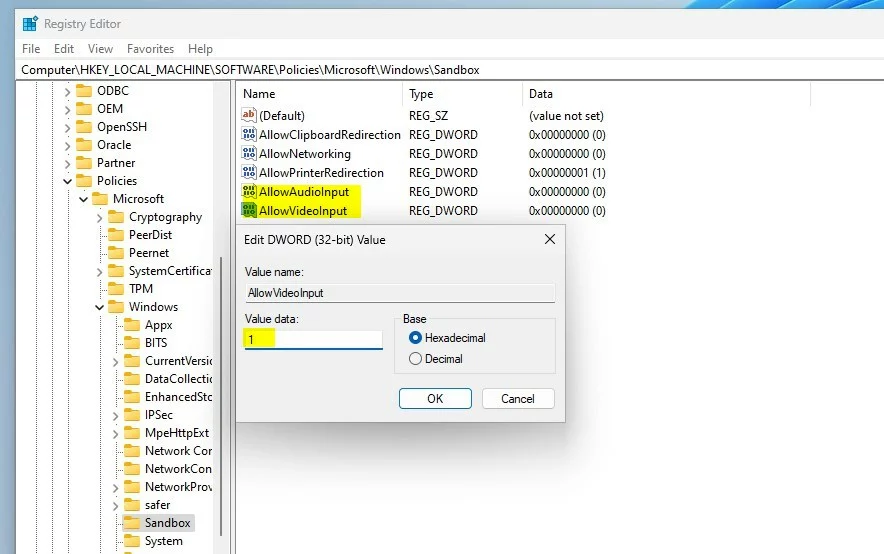
Task: Click the TPM folder icon
Action: pos(116,289)
